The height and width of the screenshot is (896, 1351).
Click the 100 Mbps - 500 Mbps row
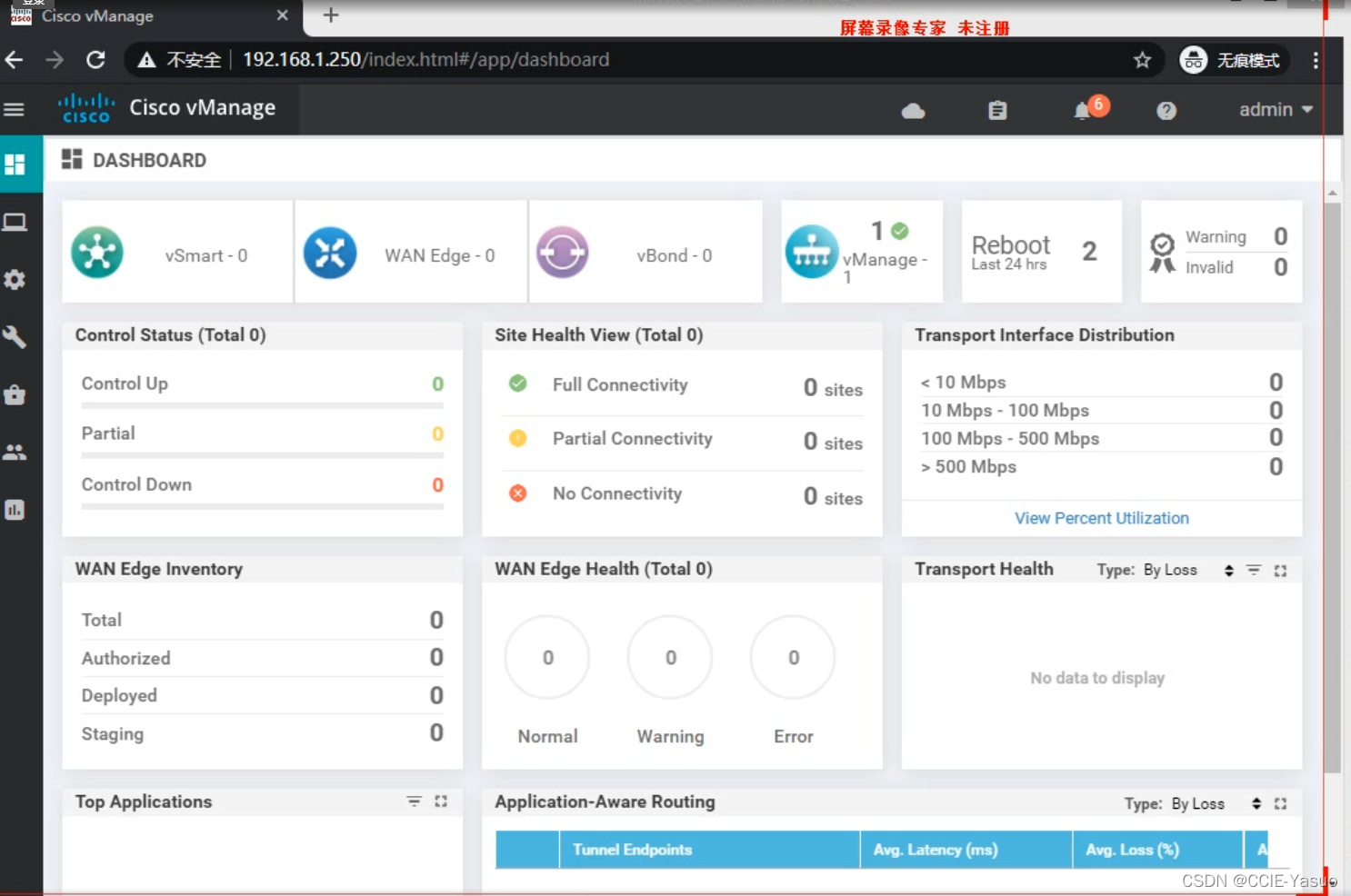[1102, 439]
